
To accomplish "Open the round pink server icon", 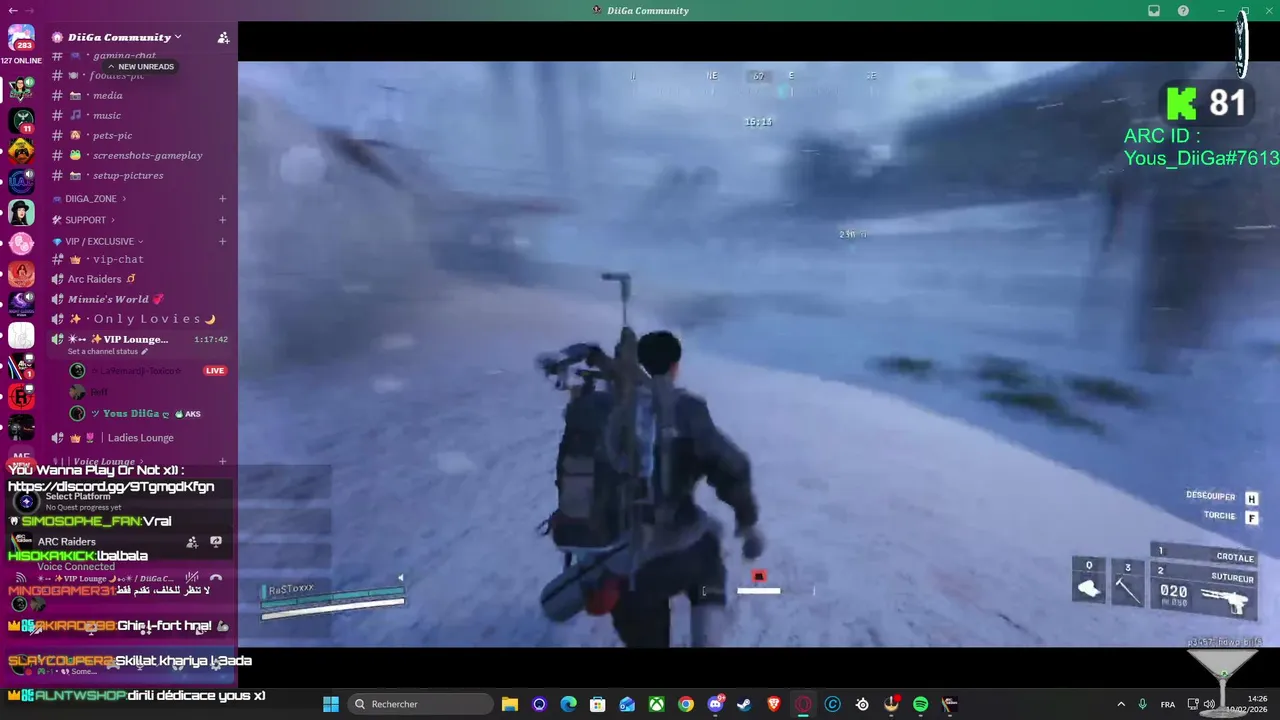I will pyautogui.click(x=21, y=243).
